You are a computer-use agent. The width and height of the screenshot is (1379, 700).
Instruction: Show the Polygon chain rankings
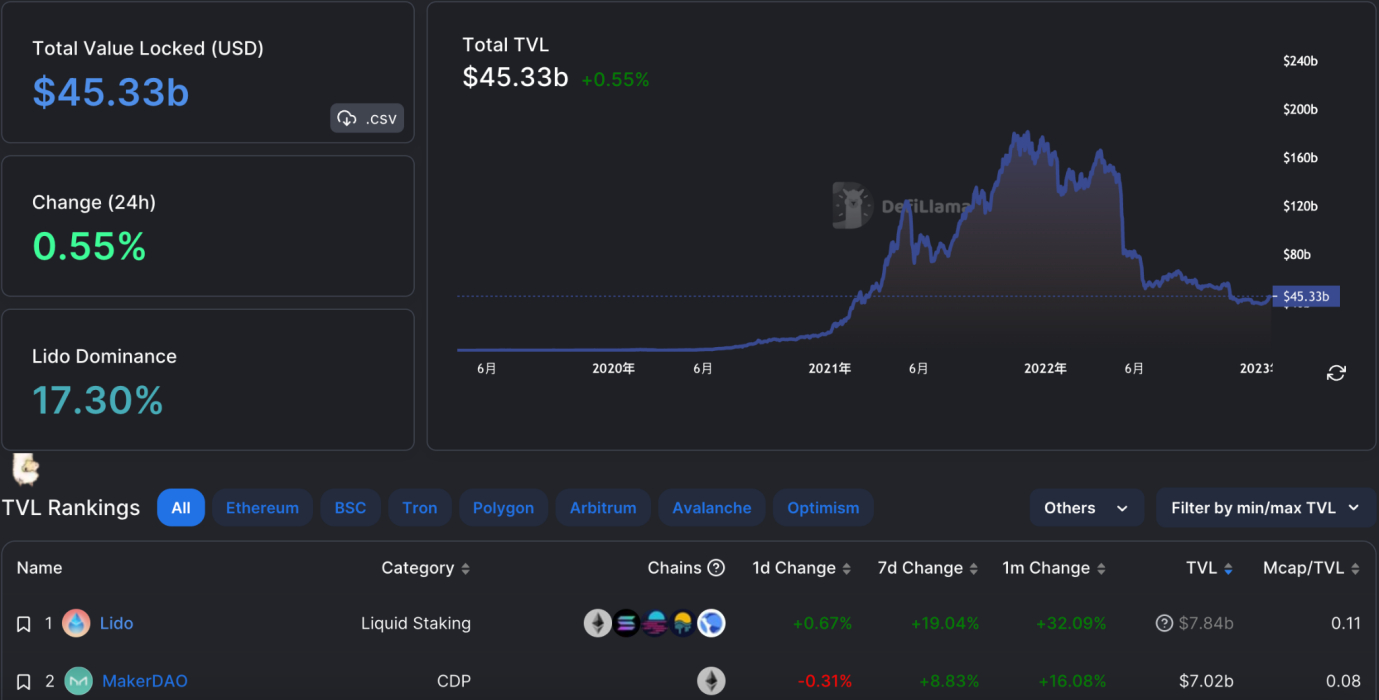pyautogui.click(x=503, y=508)
